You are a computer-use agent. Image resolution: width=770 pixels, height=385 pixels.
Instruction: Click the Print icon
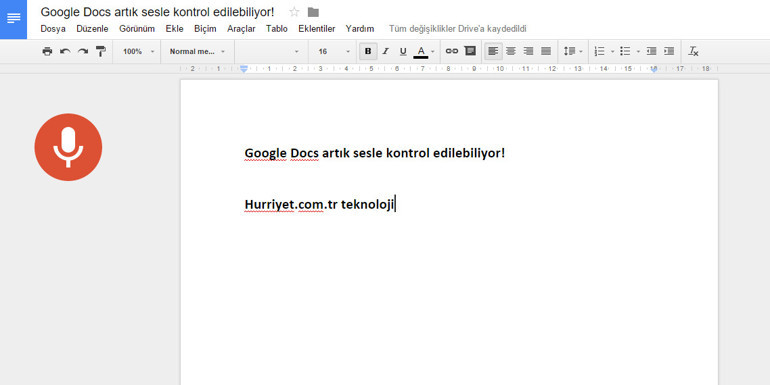(x=47, y=51)
